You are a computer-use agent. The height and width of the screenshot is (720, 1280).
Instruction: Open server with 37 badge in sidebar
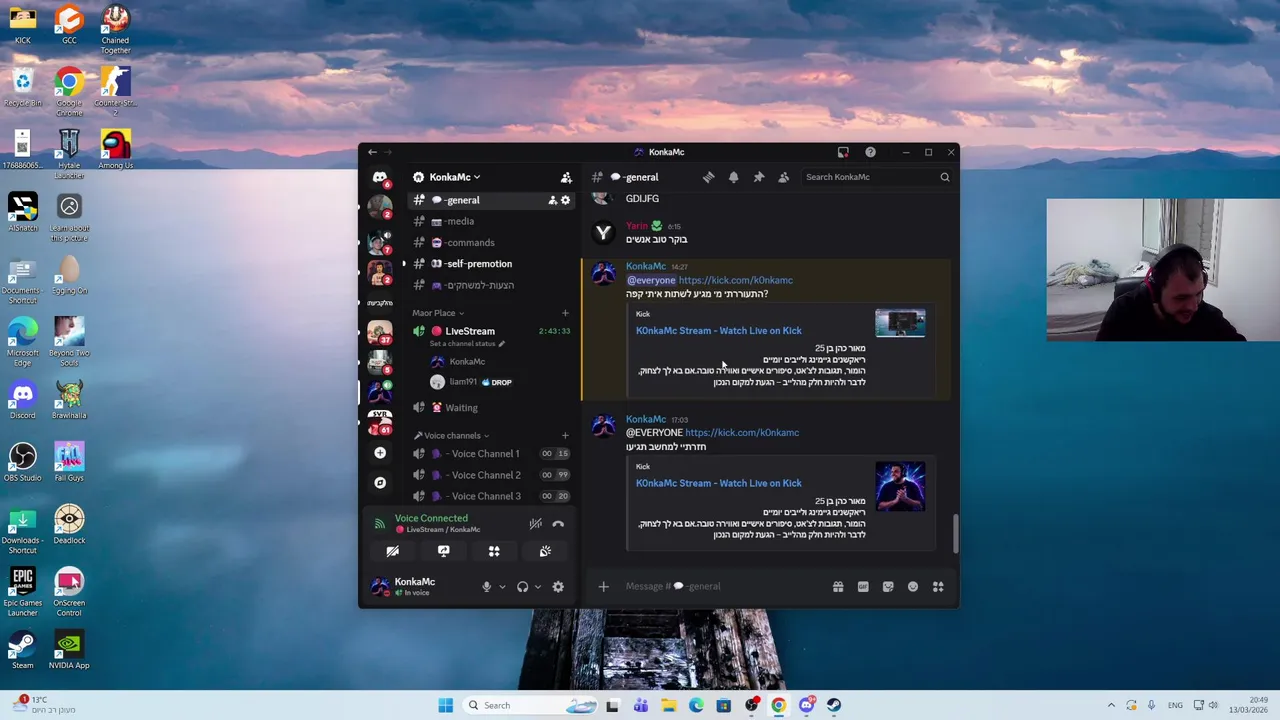[x=379, y=332]
